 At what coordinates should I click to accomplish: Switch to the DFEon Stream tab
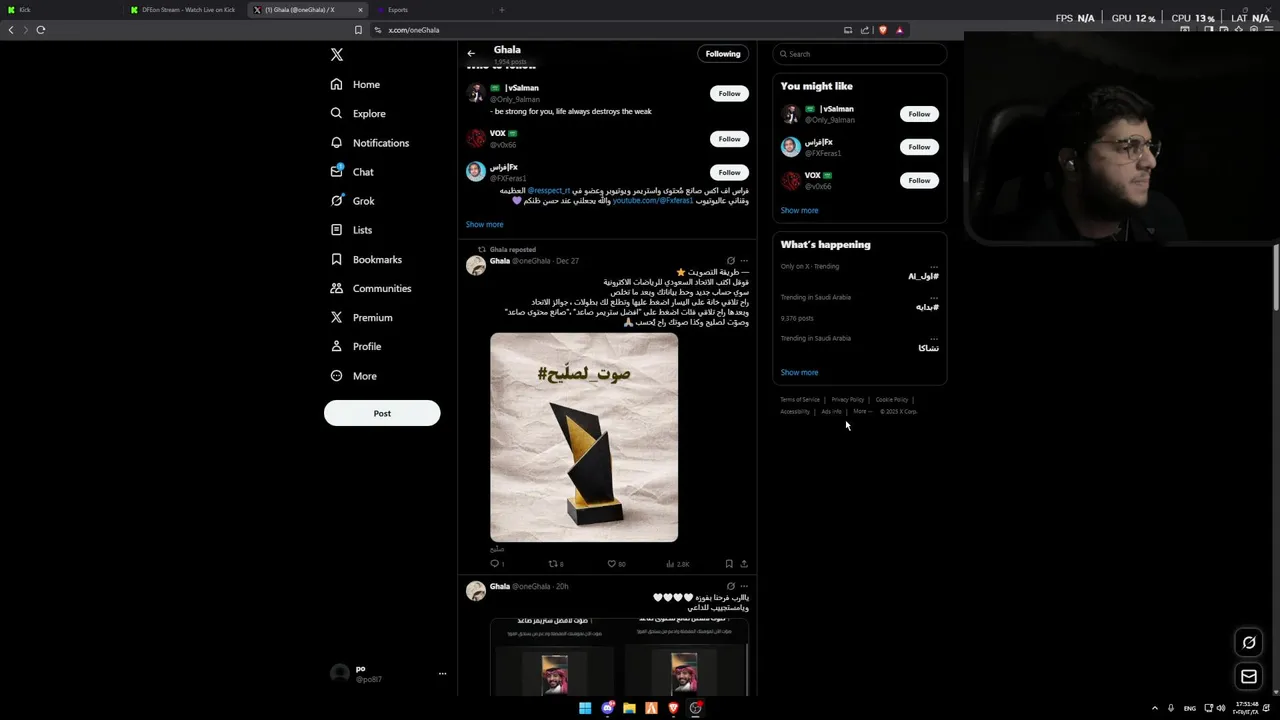[183, 10]
